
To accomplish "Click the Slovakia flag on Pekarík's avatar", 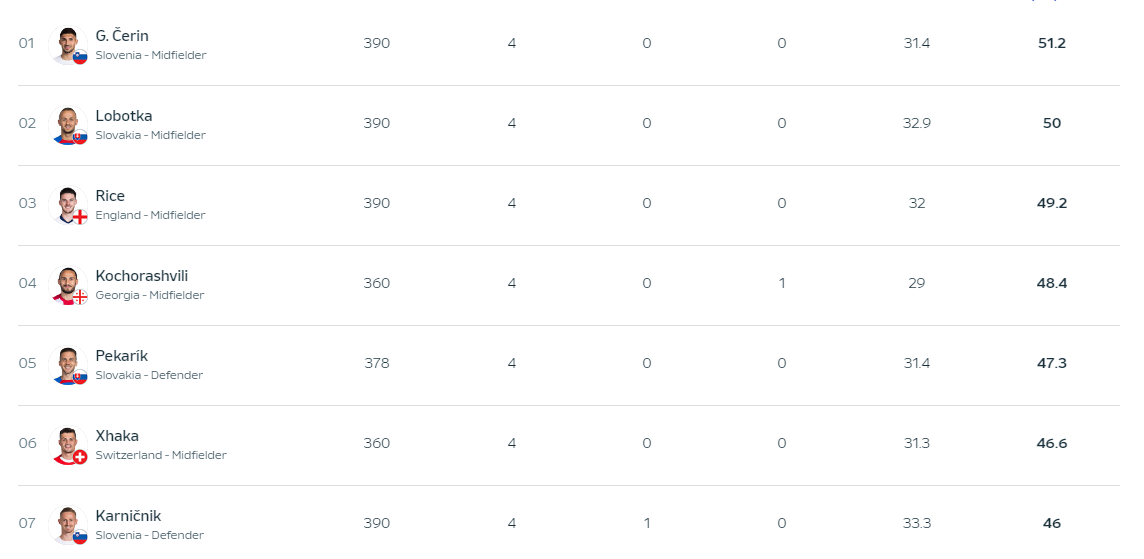I will [80, 377].
